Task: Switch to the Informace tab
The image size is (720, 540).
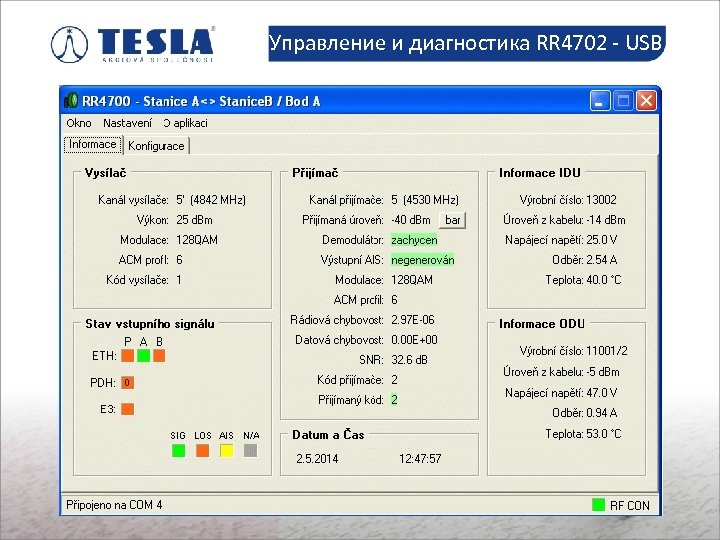Action: point(93,145)
